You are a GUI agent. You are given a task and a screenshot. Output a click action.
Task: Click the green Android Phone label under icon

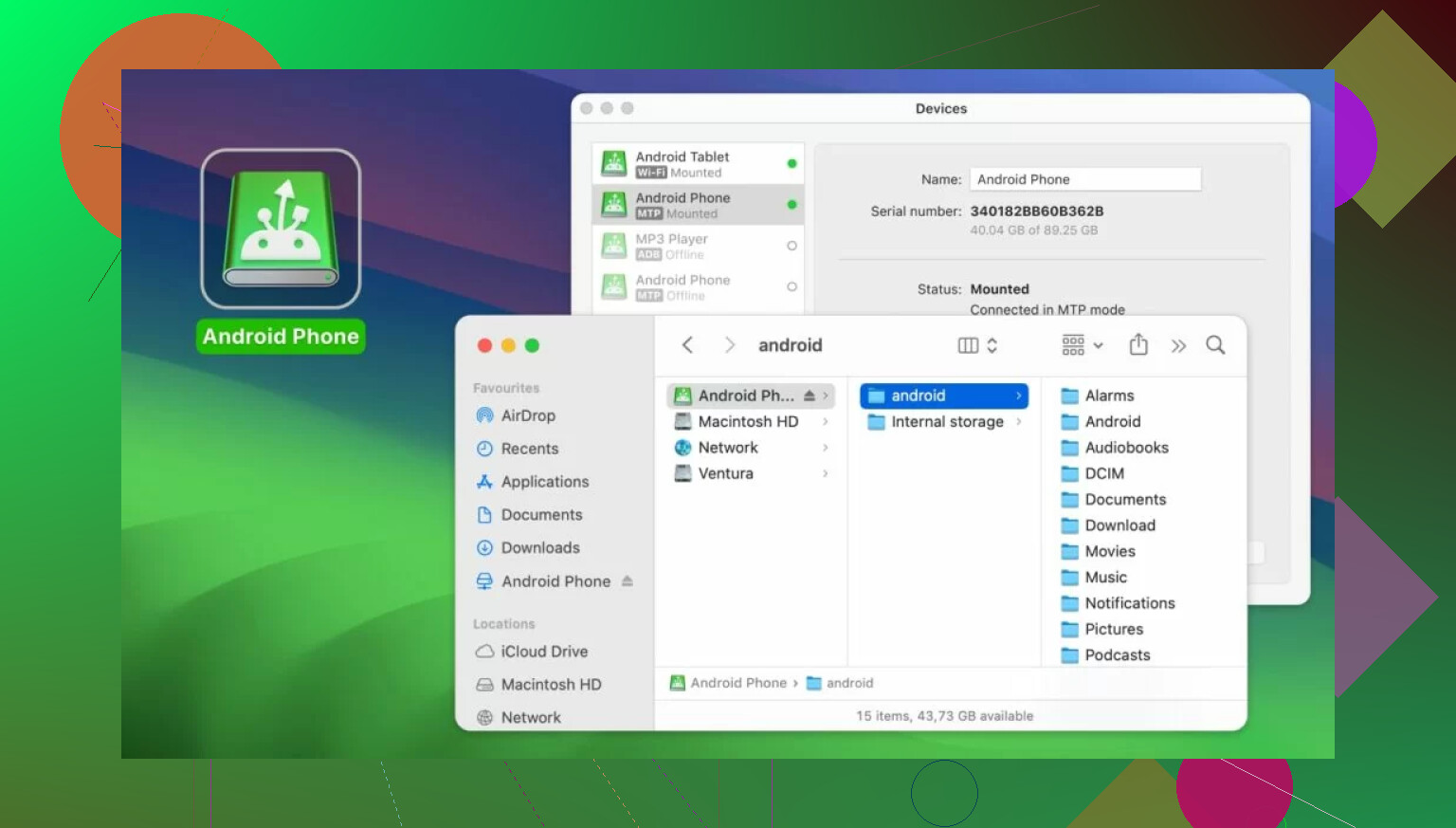(x=281, y=337)
